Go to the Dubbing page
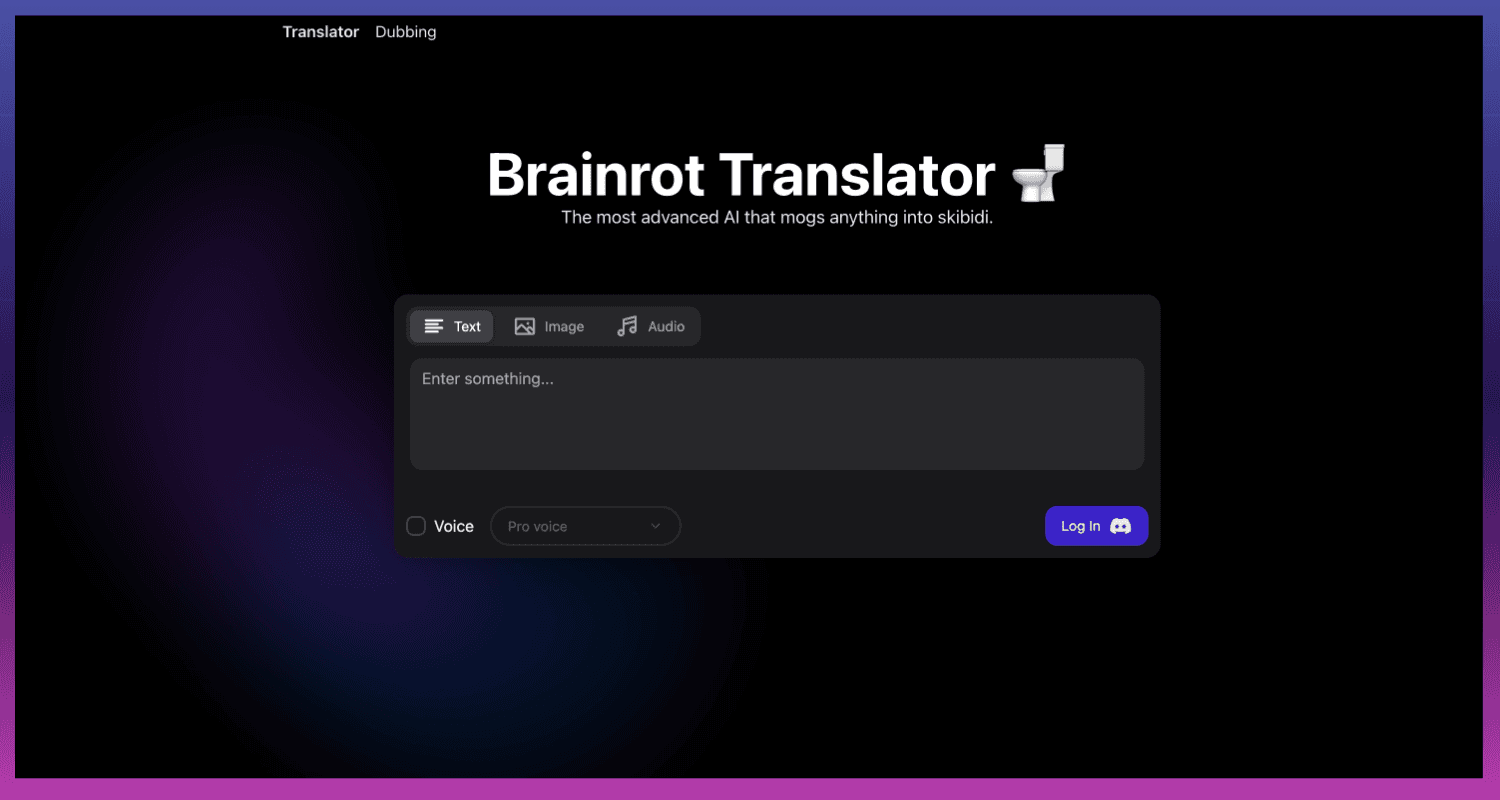Viewport: 1500px width, 800px height. pos(405,32)
